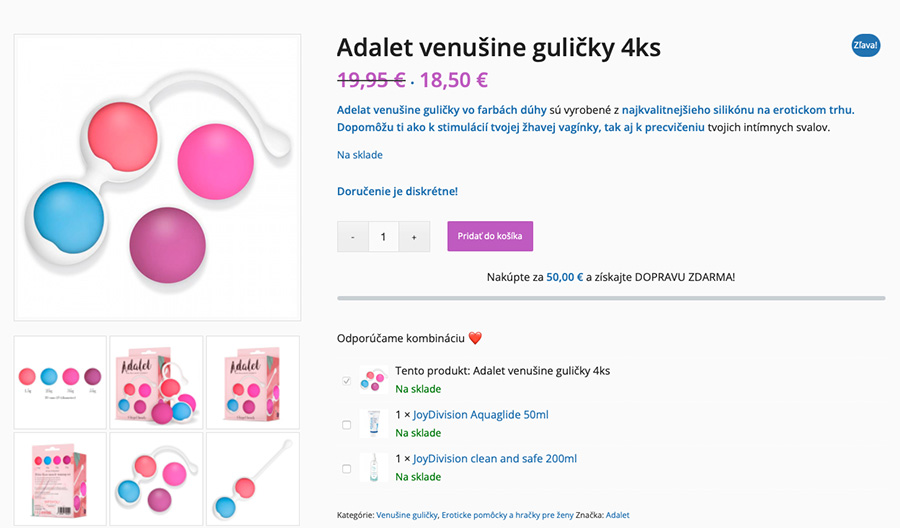Check the JoyDivision clean and safe checkbox
The height and width of the screenshot is (528, 900).
[346, 469]
